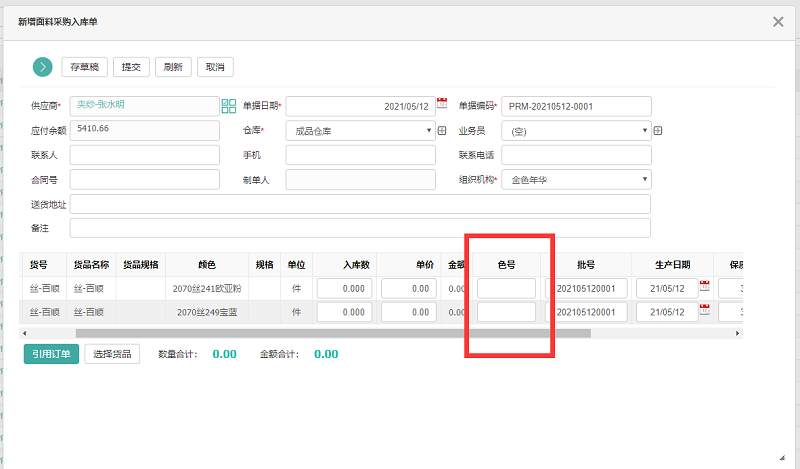Open supplier picker grid icon
Screen dimensions: 800x469
(228, 106)
